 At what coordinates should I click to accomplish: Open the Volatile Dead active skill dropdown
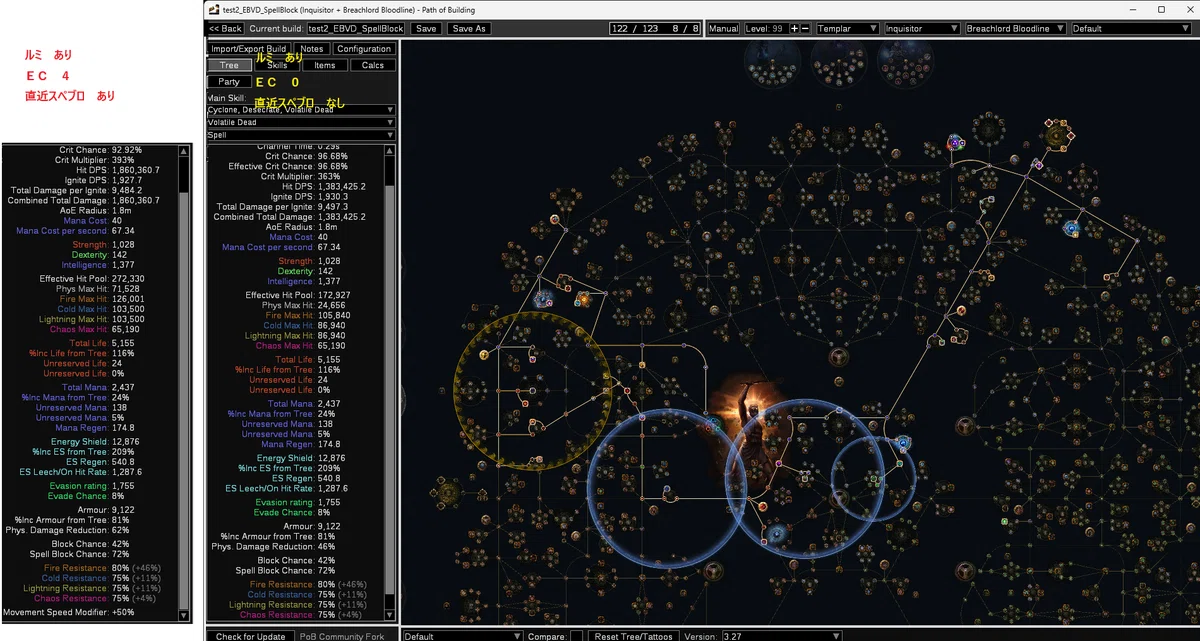click(x=301, y=122)
